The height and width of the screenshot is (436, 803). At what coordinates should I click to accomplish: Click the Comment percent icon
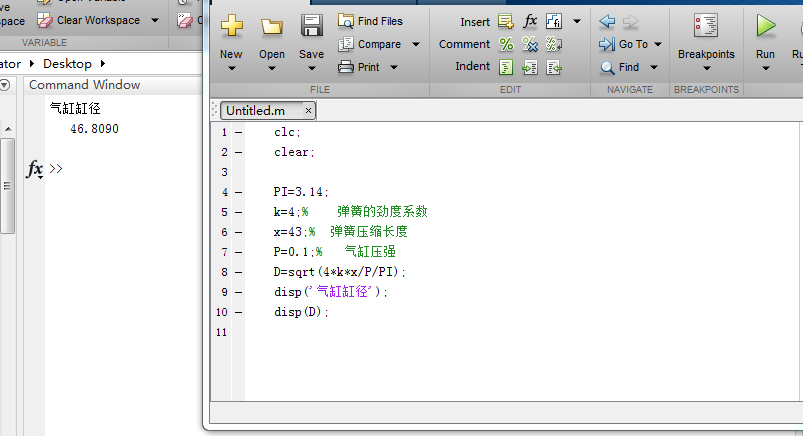coord(506,45)
